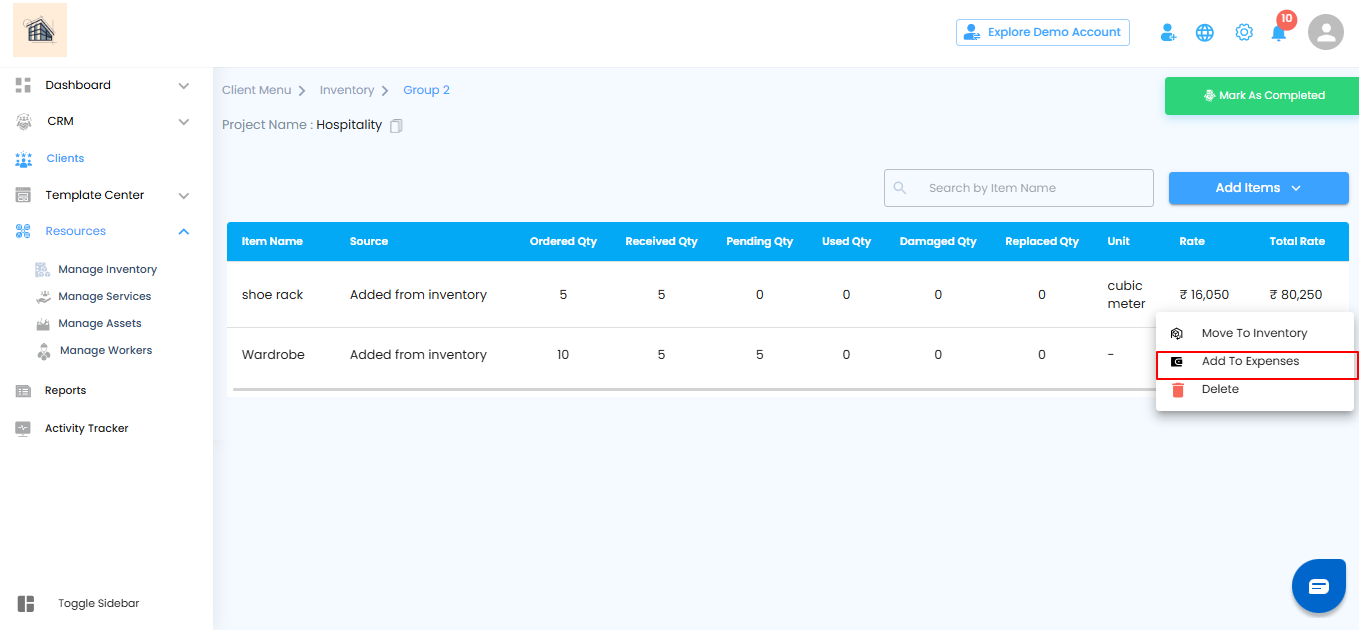Click the cubic meter unit cell
The height and width of the screenshot is (630, 1359).
pyautogui.click(x=1127, y=295)
